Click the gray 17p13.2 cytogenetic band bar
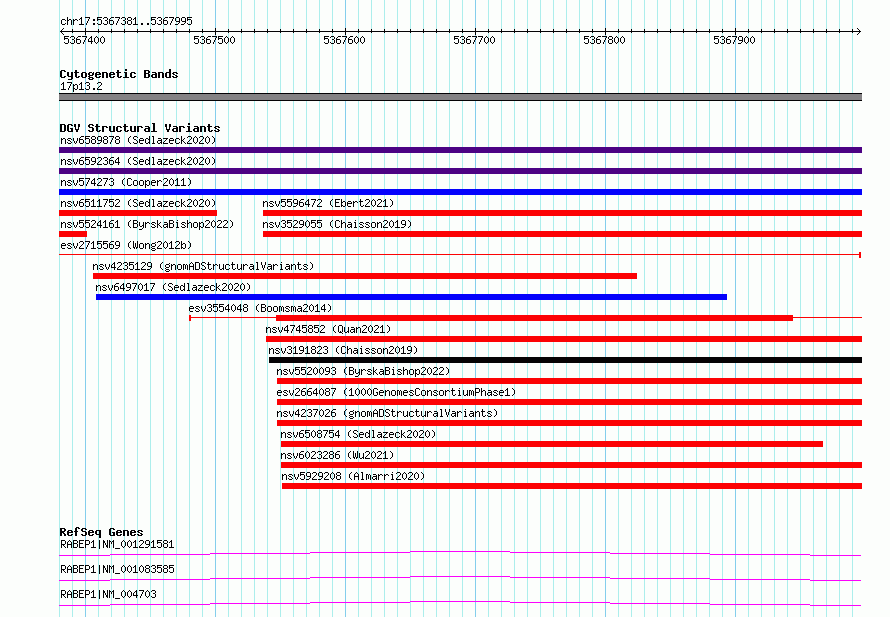This screenshot has height=617, width=890. (460, 97)
